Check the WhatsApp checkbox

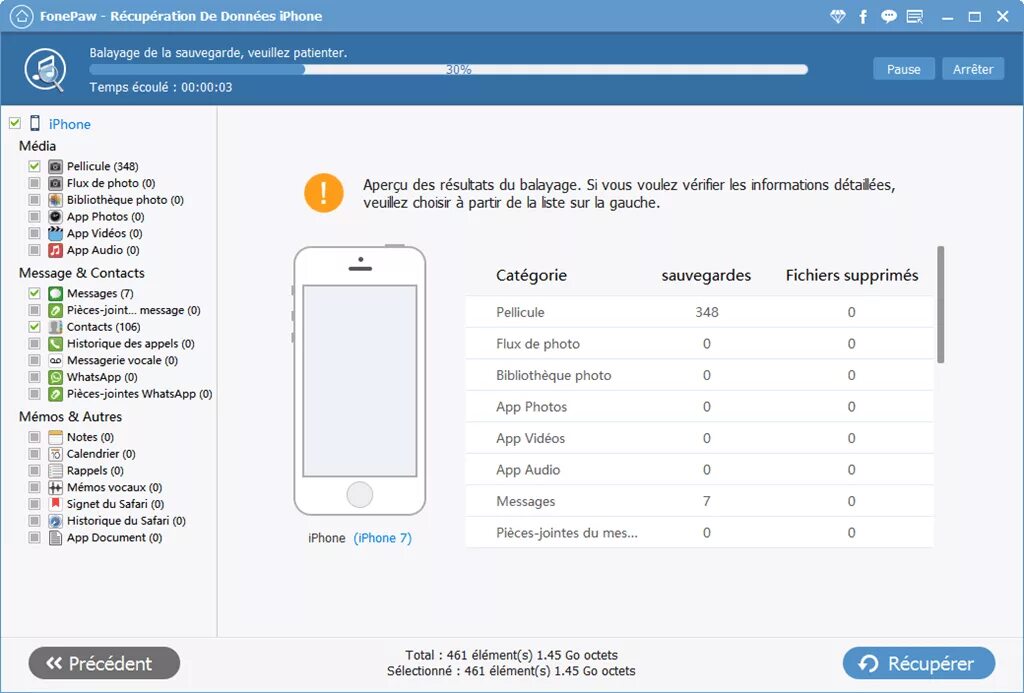(35, 377)
